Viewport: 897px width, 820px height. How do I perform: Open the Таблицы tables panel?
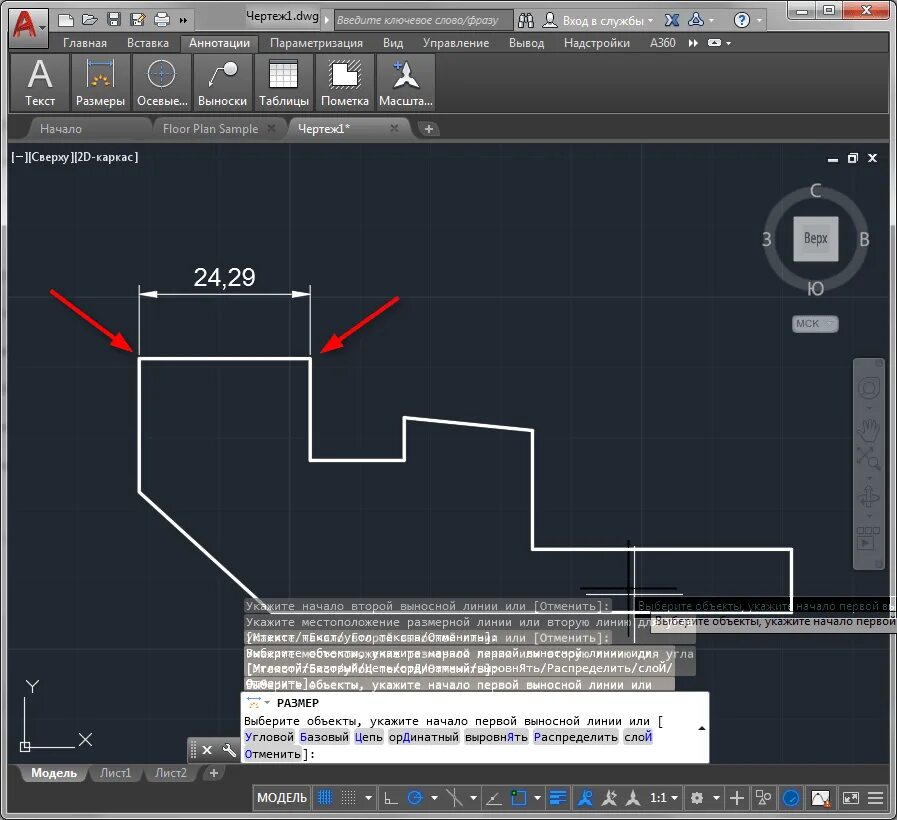284,82
